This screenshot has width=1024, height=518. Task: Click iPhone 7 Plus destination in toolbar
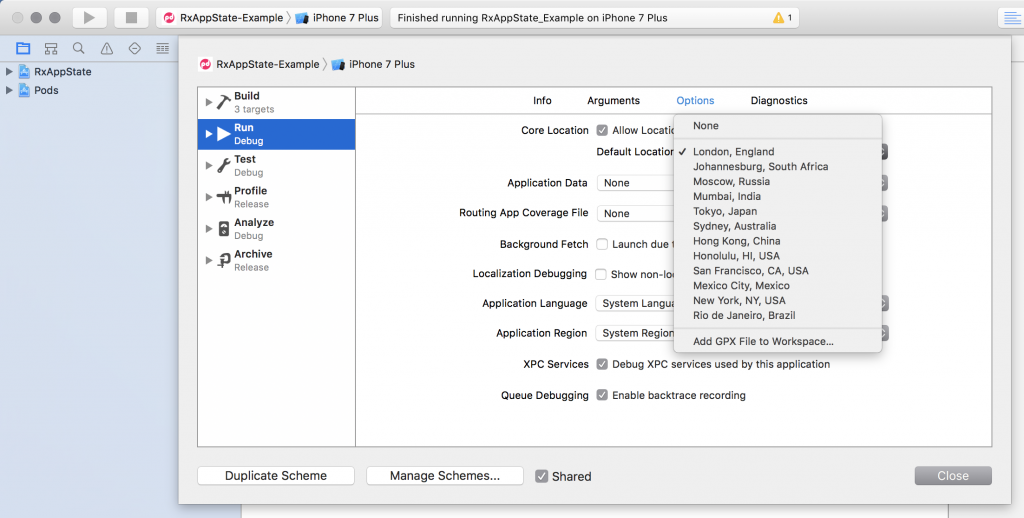point(337,18)
